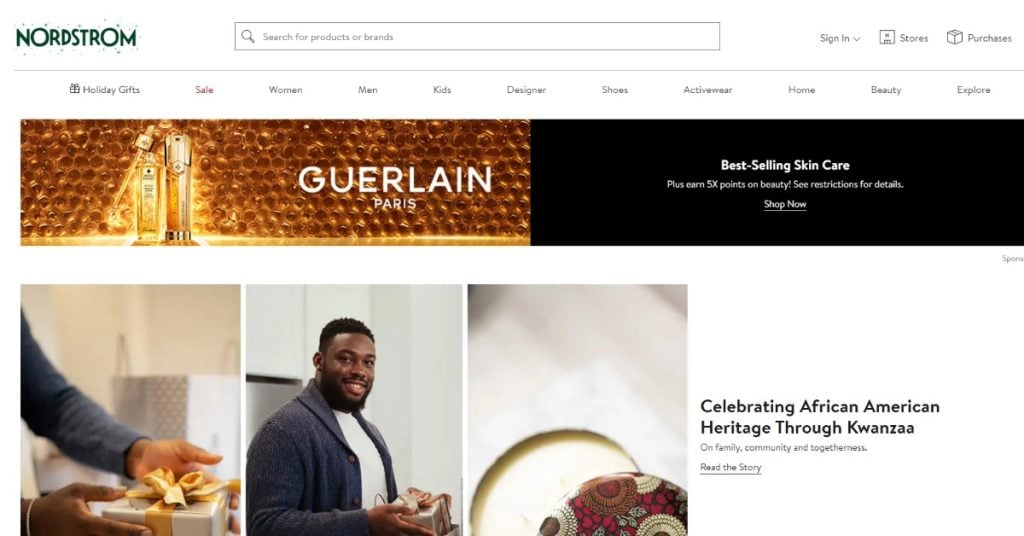Click the magnifying glass search icon
The width and height of the screenshot is (1024, 536).
[248, 37]
